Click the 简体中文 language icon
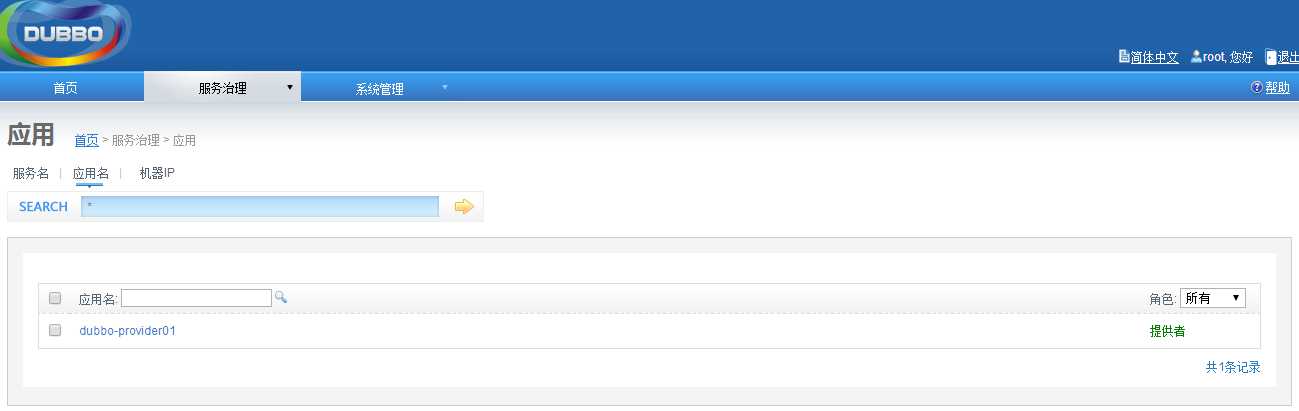 click(x=1124, y=57)
